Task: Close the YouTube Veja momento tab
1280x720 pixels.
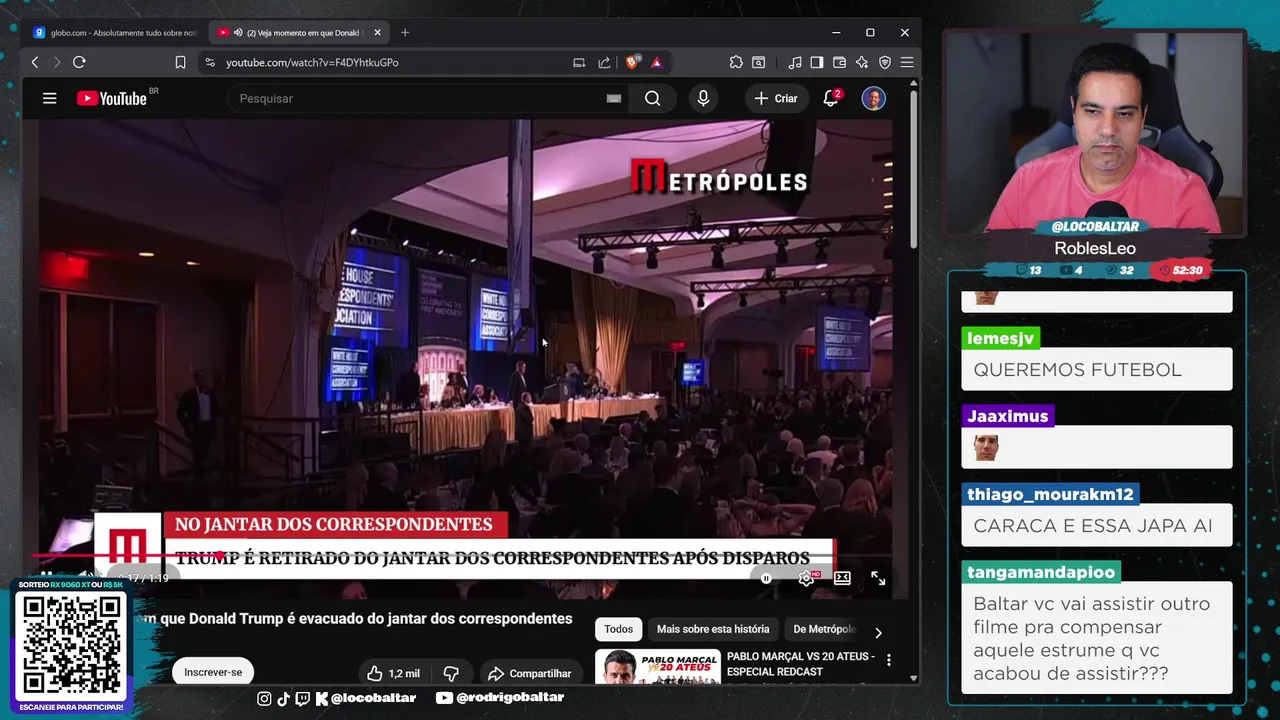Action: (377, 33)
